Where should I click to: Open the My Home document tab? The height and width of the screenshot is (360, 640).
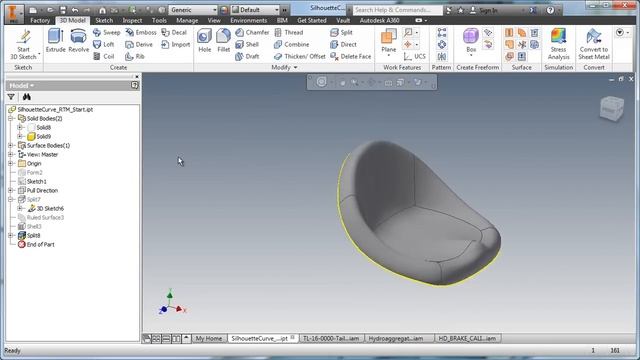(x=209, y=338)
